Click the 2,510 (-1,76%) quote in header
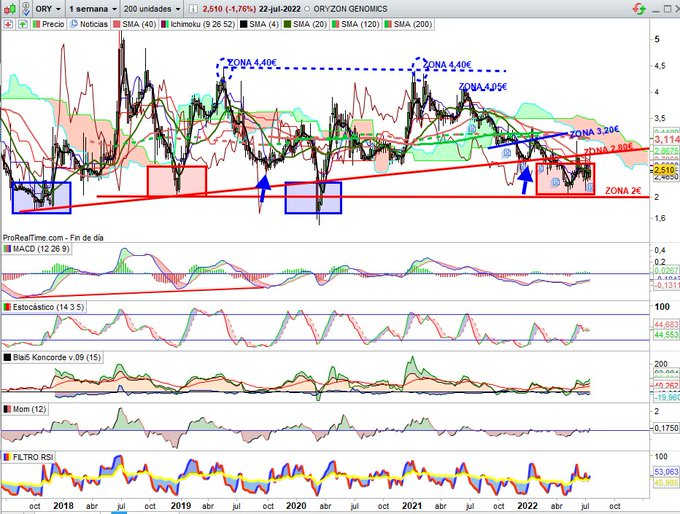 tap(229, 9)
